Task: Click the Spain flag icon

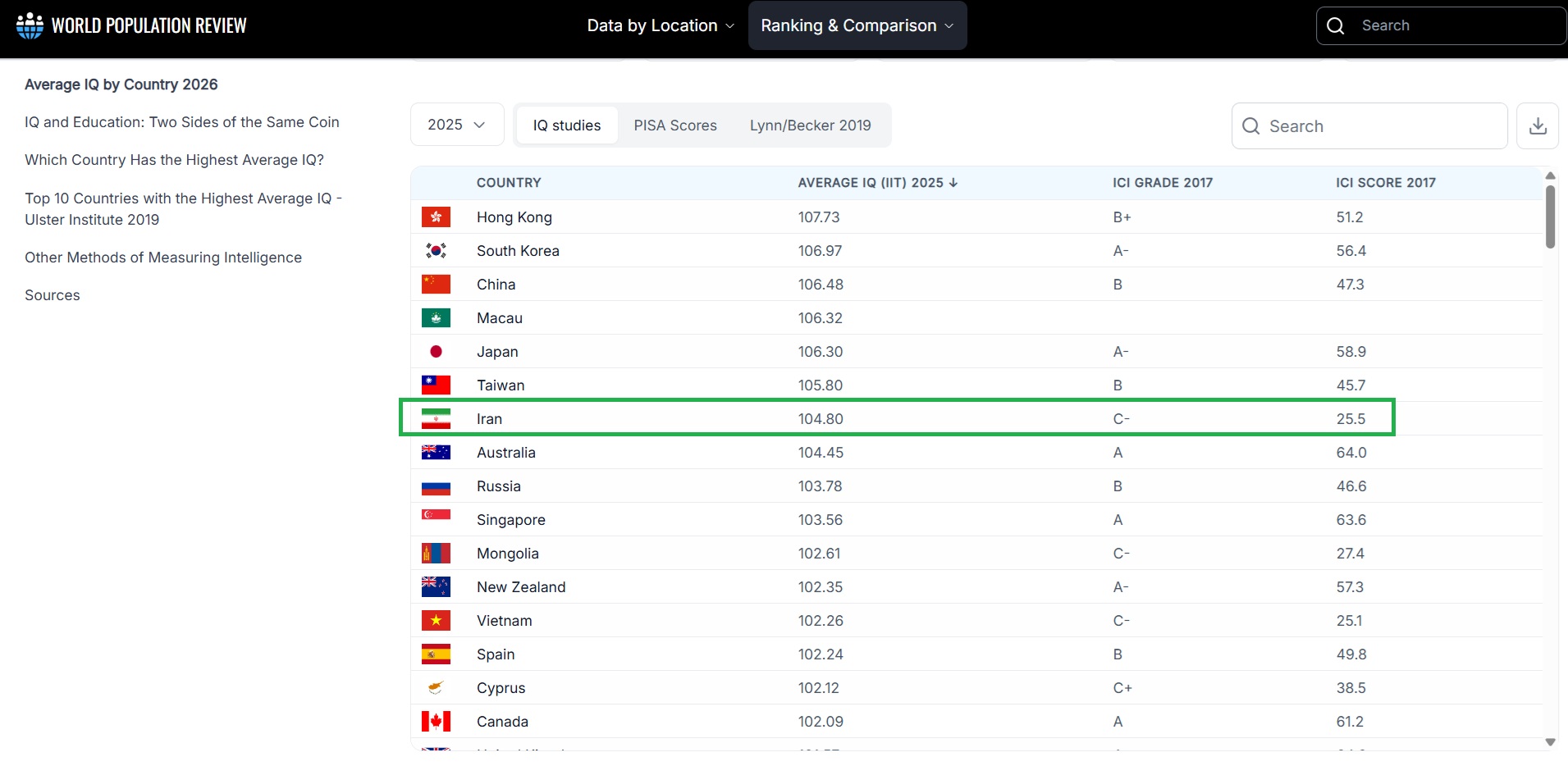Action: [436, 654]
